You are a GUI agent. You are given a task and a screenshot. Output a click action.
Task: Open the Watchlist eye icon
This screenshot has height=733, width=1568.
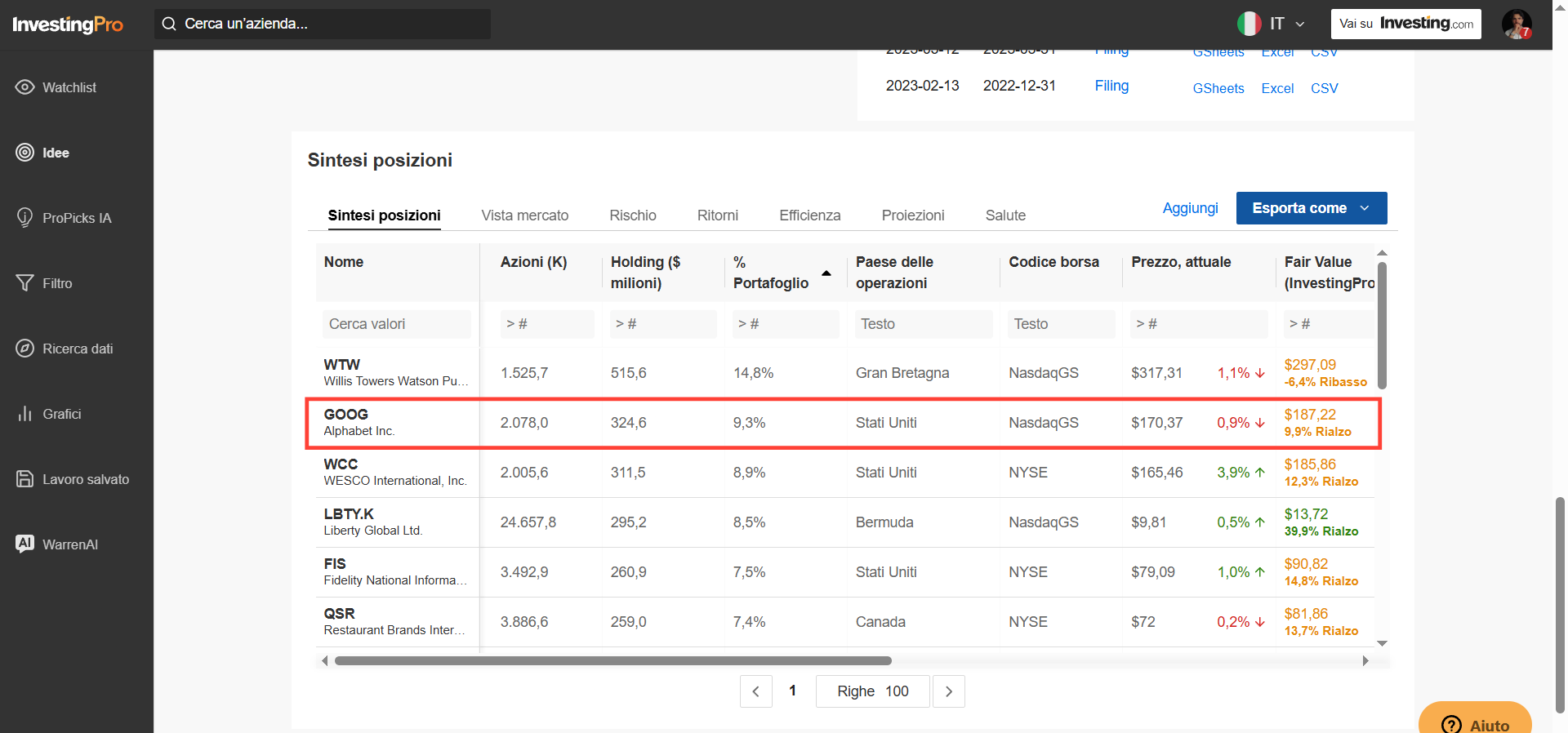pos(25,87)
